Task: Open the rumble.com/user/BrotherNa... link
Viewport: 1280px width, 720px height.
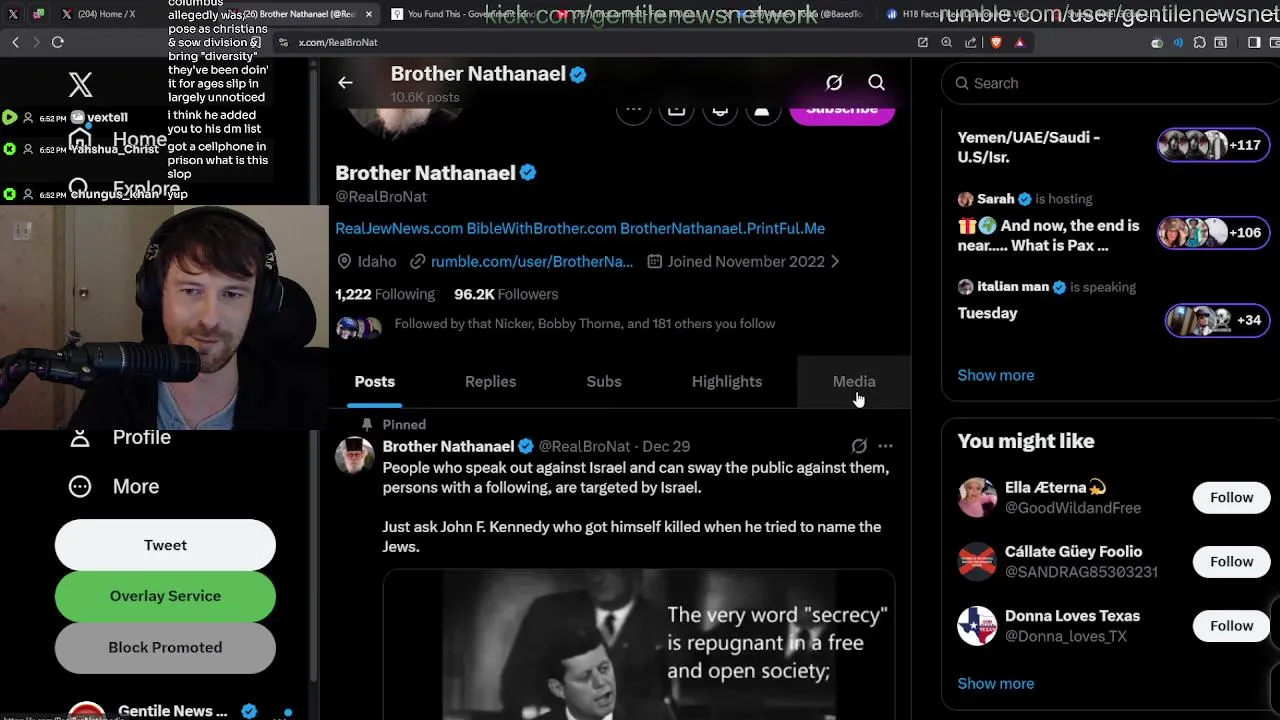Action: 532,261
